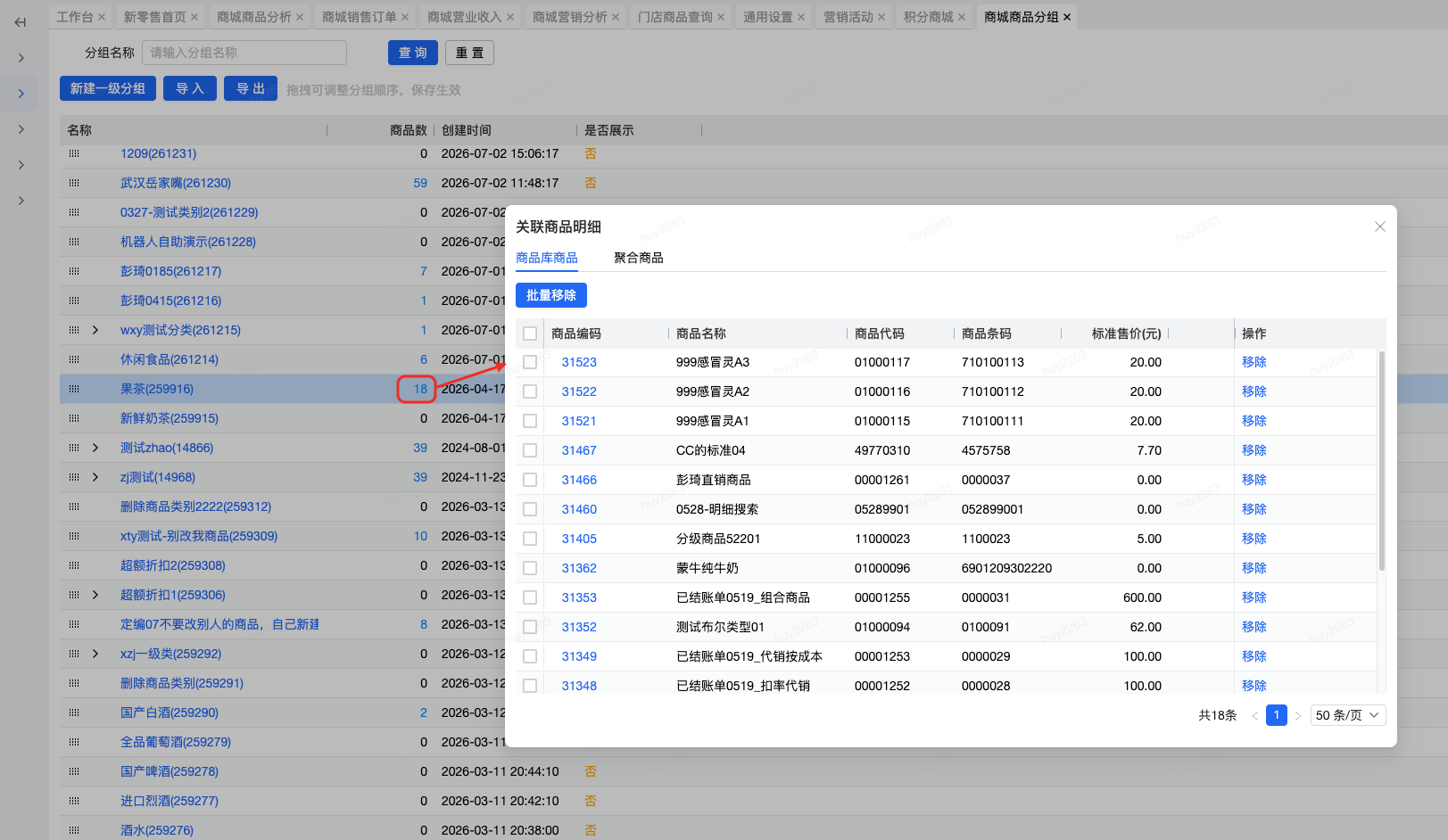The image size is (1448, 840).
Task: Click the 批量移除 batch remove button
Action: coord(551,295)
